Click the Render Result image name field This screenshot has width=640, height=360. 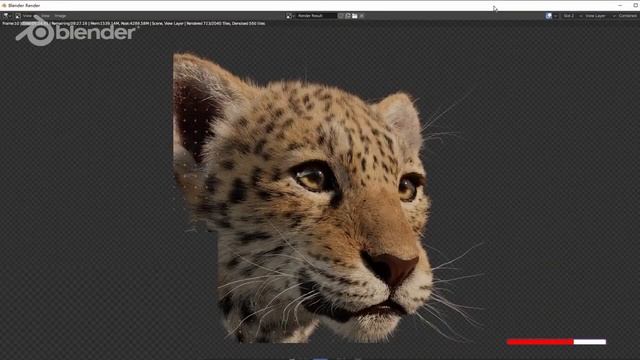point(316,16)
